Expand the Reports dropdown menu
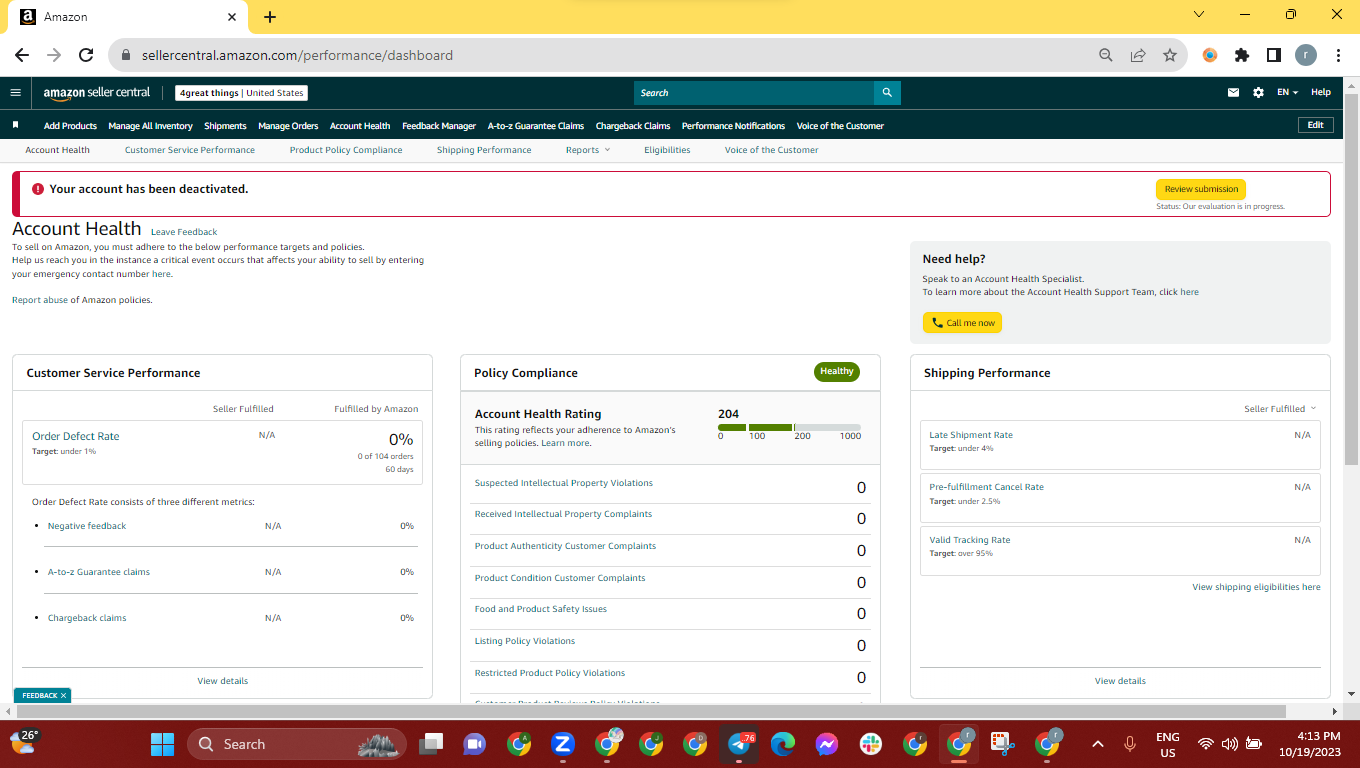This screenshot has height=768, width=1360. [588, 150]
